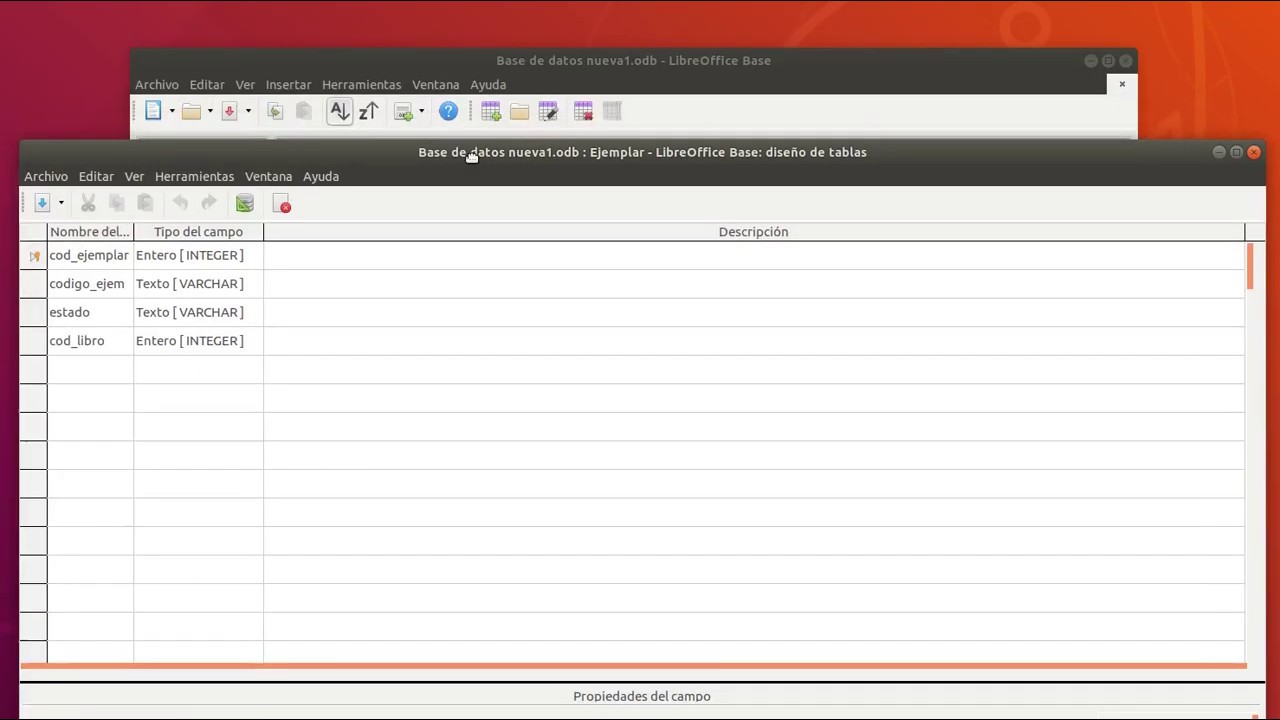Viewport: 1280px width, 720px height.
Task: Select the estado field name cell
Action: coord(90,313)
